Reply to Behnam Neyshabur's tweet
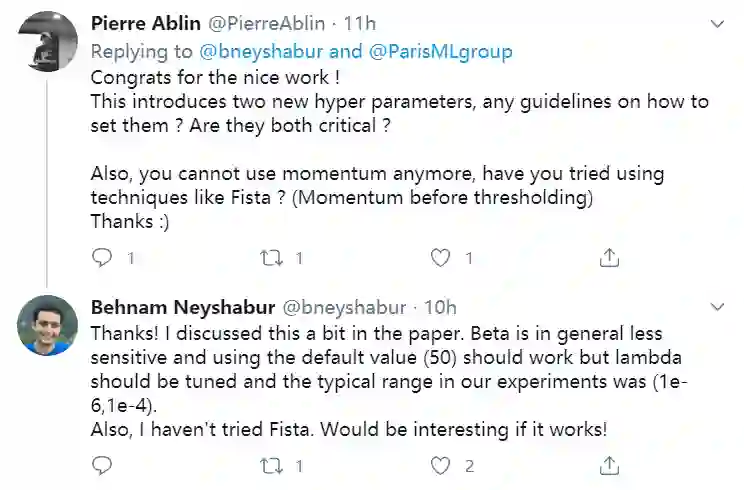The image size is (744, 490). [x=101, y=466]
